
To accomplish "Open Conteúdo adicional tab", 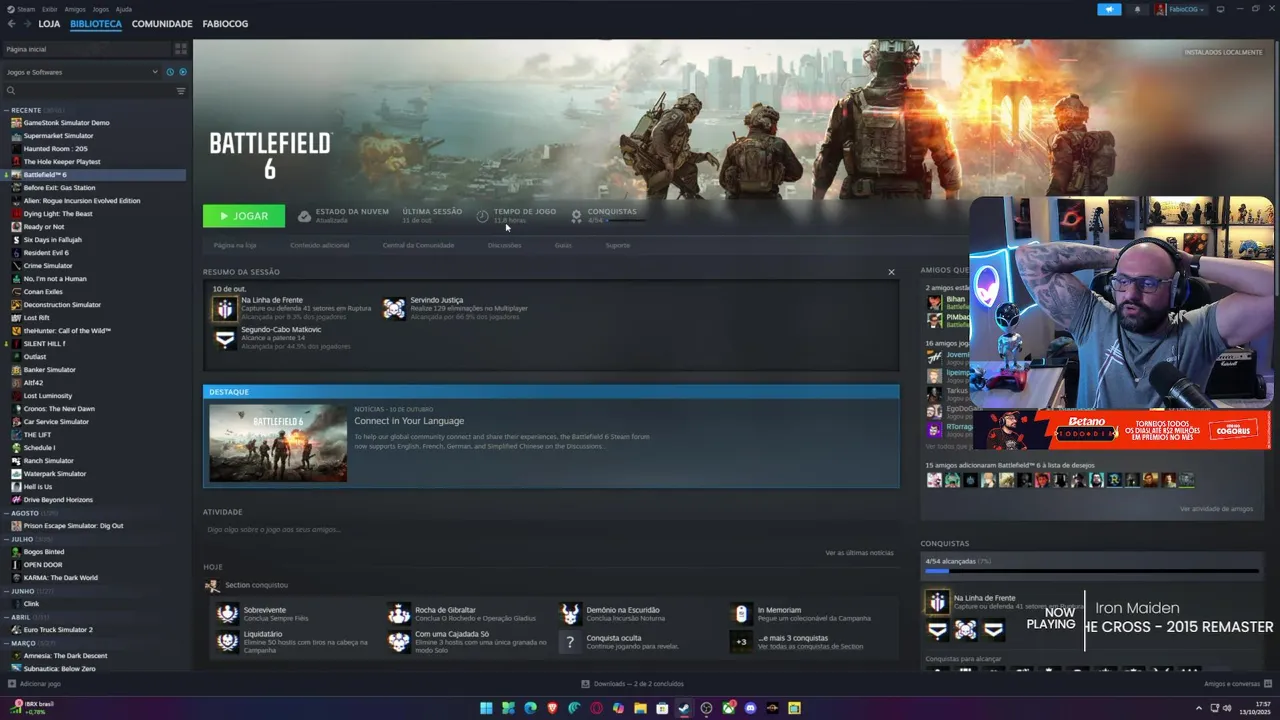I will coord(320,245).
